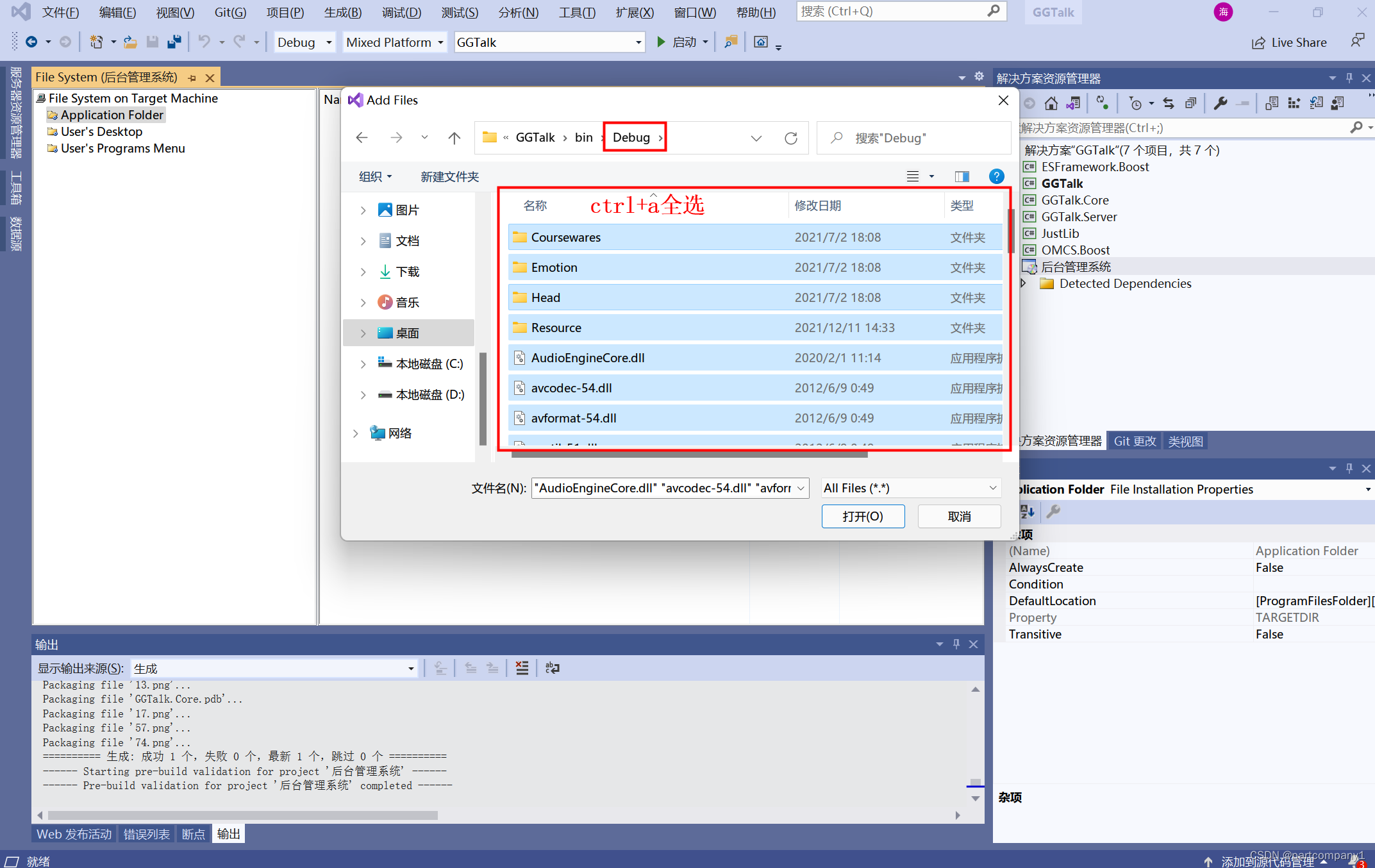Viewport: 1375px width, 868px height.
Task: Click the 打开(O) button
Action: pyautogui.click(x=863, y=517)
